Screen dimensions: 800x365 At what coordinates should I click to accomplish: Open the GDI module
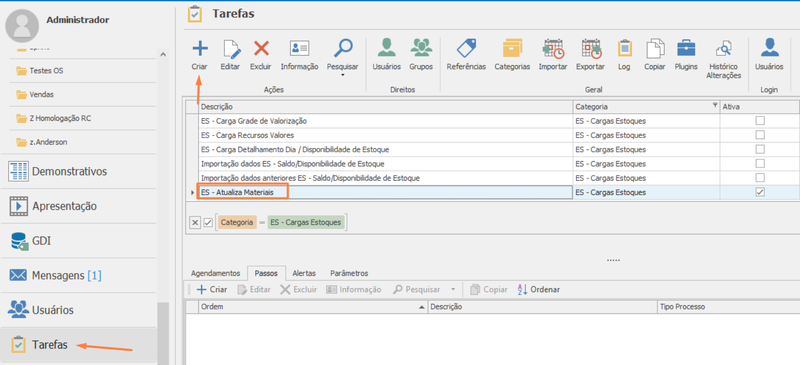79,241
